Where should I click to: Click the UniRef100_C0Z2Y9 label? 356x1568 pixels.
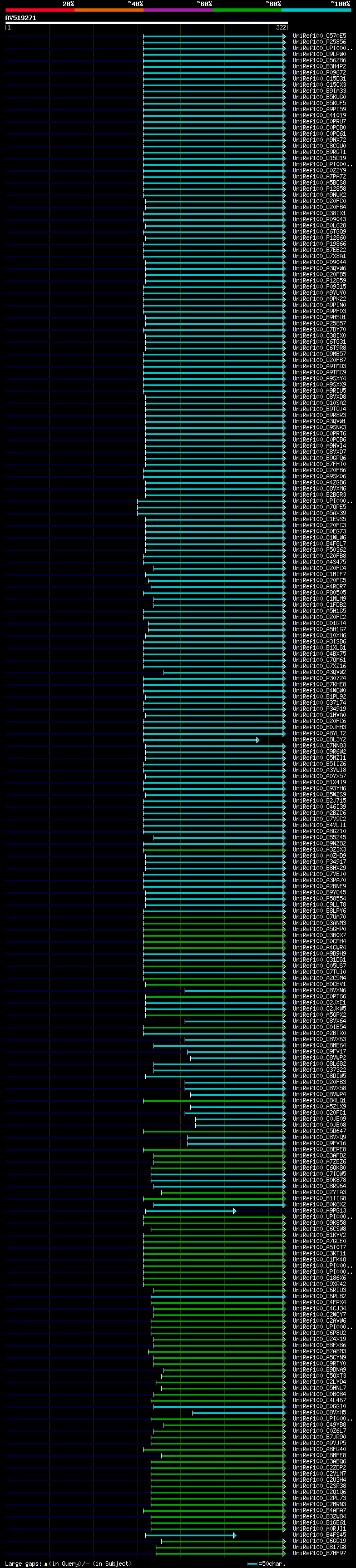[319, 170]
